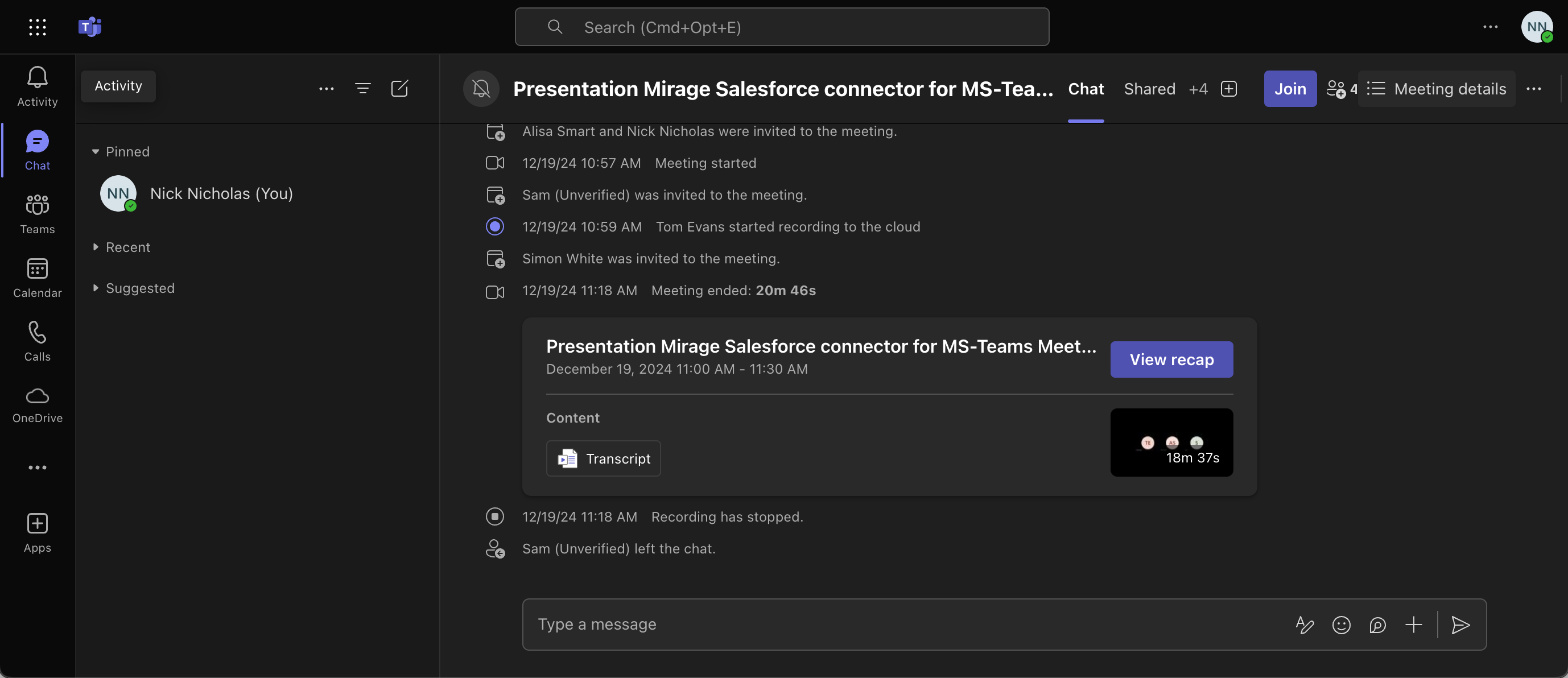Image resolution: width=1568 pixels, height=678 pixels.
Task: Toggle the muted notifications bell for meeting
Action: tap(481, 89)
